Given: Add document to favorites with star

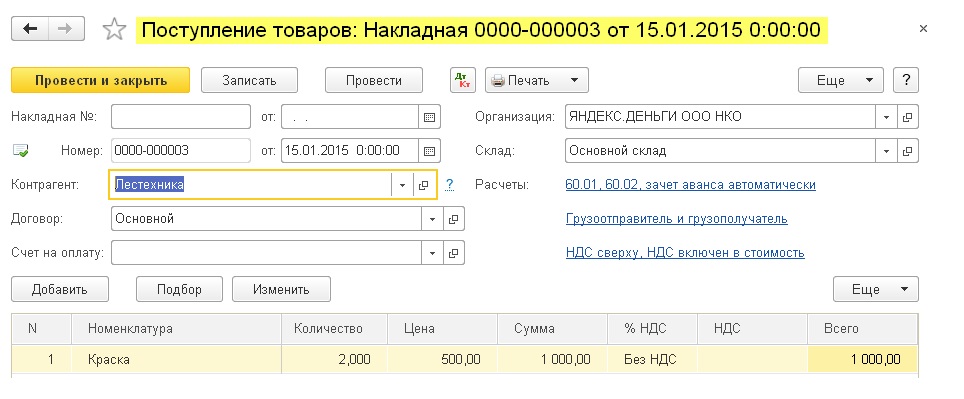Looking at the screenshot, I should pos(114,30).
